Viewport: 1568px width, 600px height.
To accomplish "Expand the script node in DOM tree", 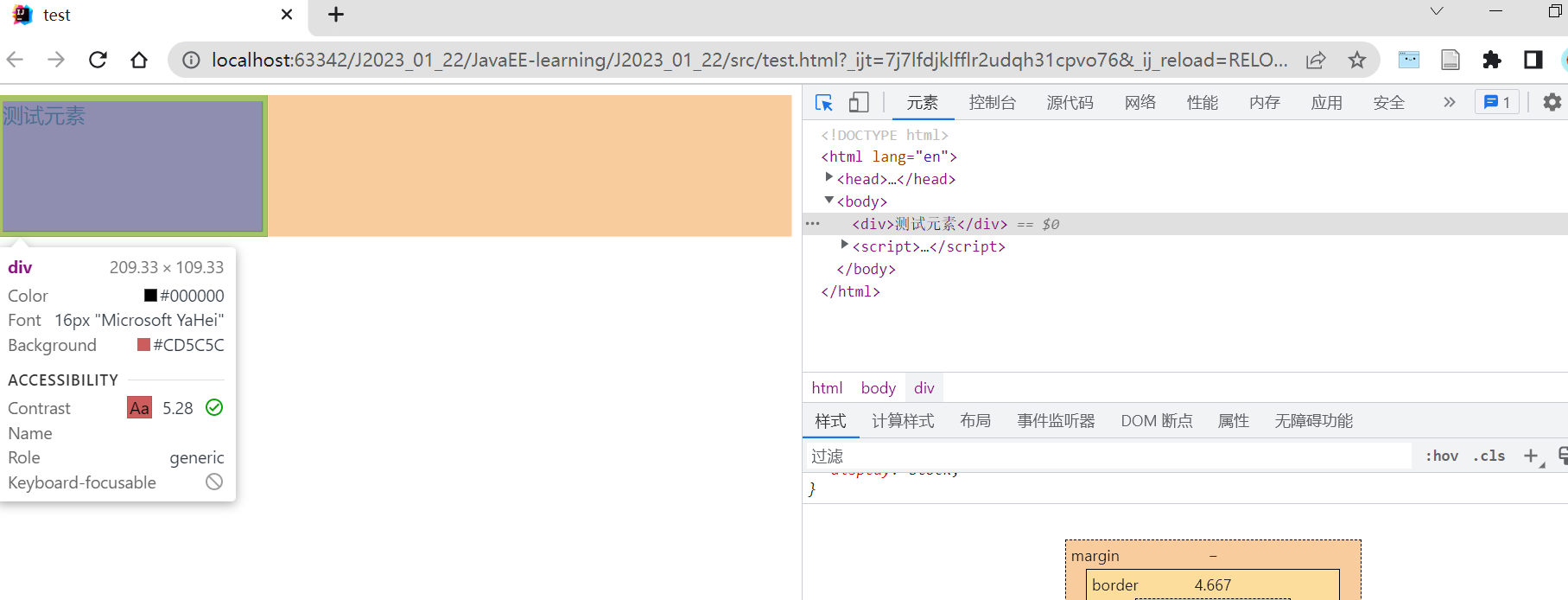I will pyautogui.click(x=845, y=246).
